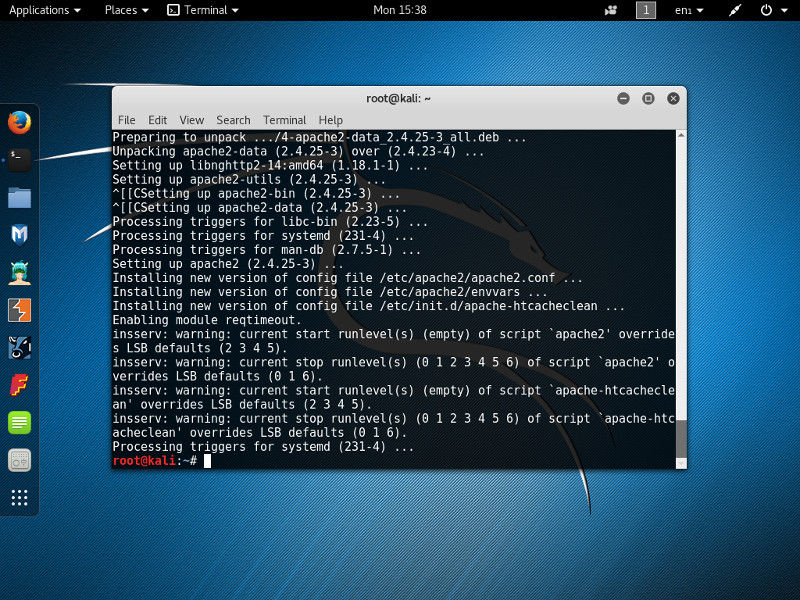Click the stylus settings icon in top bar
The image size is (800, 600).
point(734,11)
